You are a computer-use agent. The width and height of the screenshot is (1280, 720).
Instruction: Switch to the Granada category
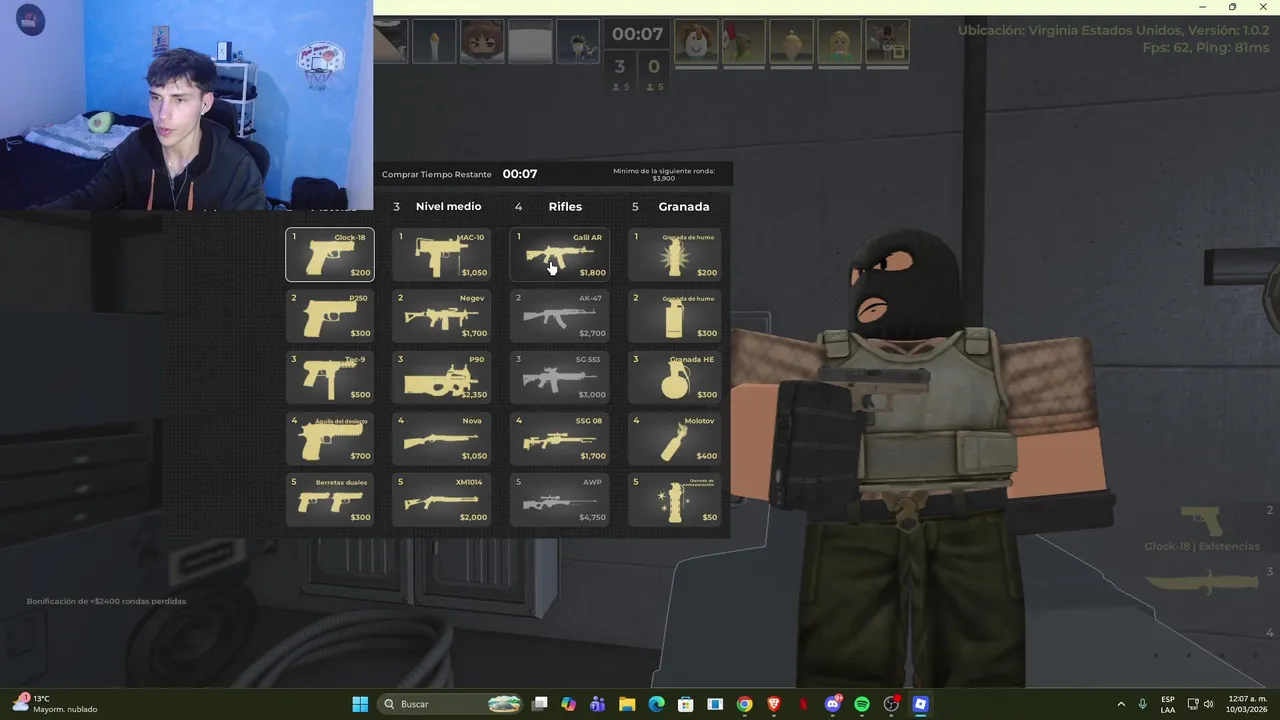pos(684,207)
